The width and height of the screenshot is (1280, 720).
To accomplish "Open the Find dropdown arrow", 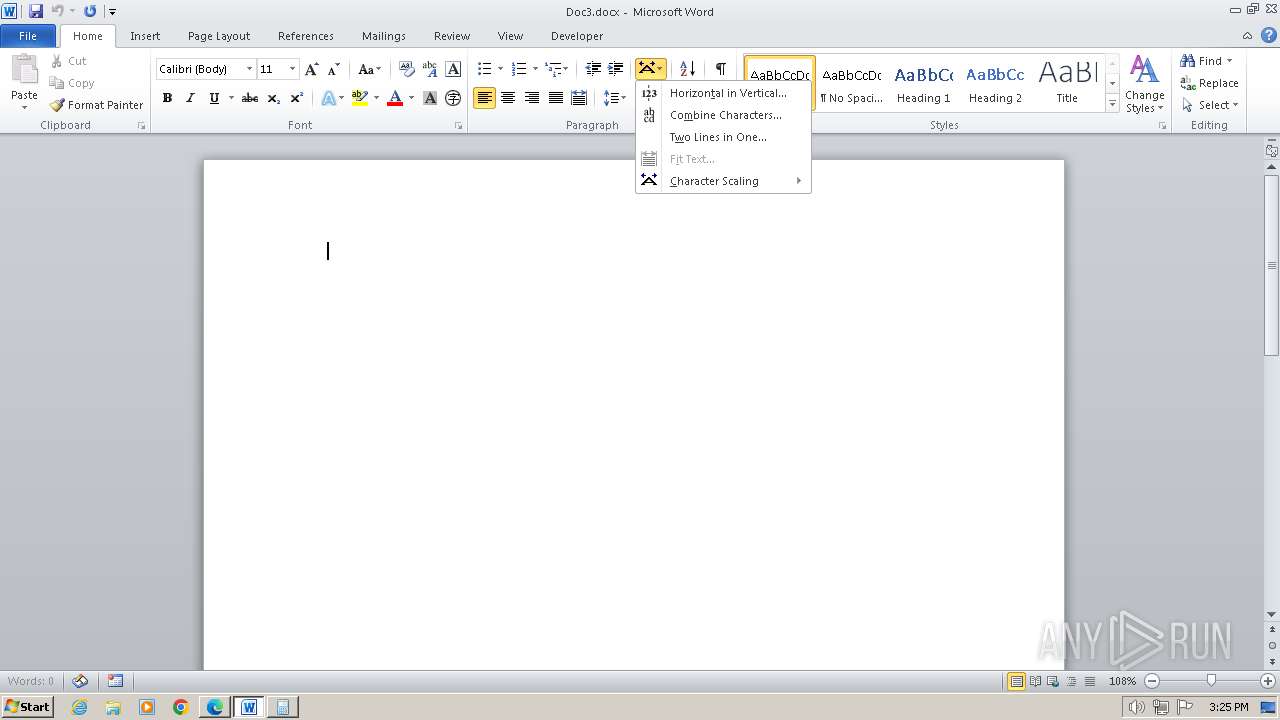I will click(1229, 61).
